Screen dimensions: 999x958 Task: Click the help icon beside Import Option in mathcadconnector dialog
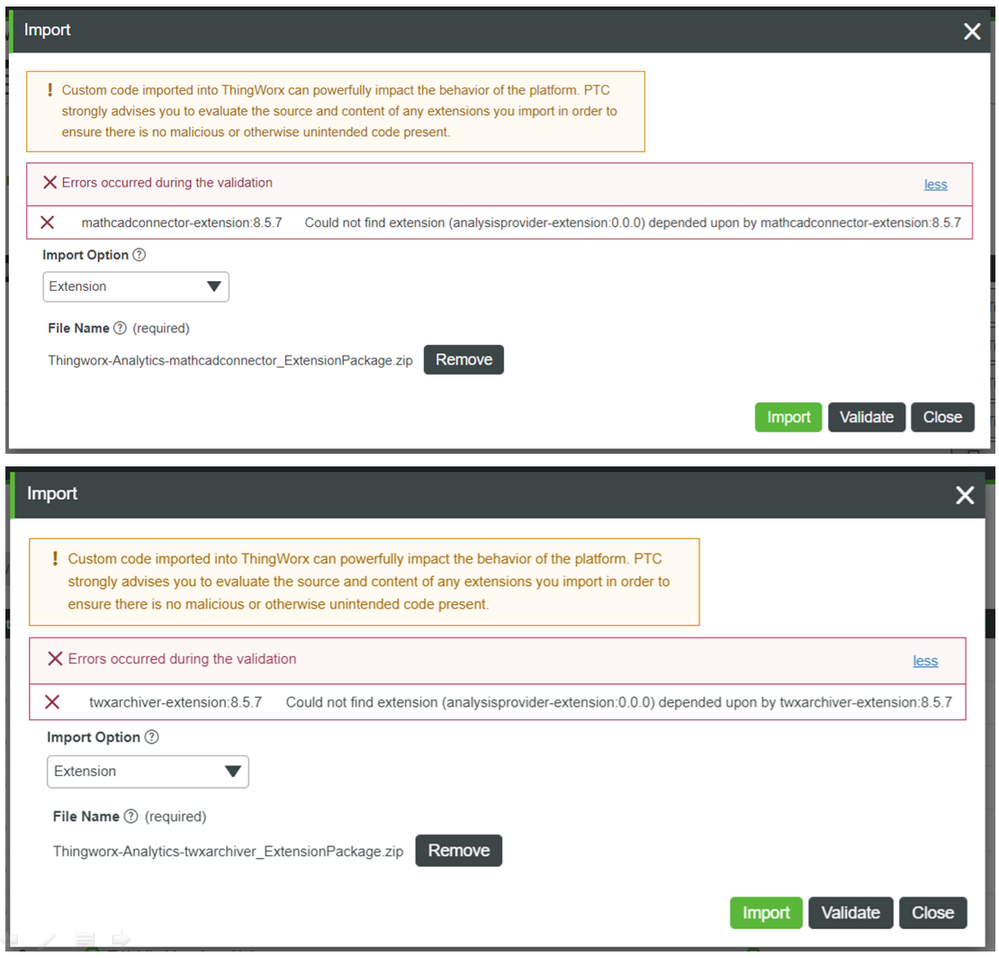(139, 255)
